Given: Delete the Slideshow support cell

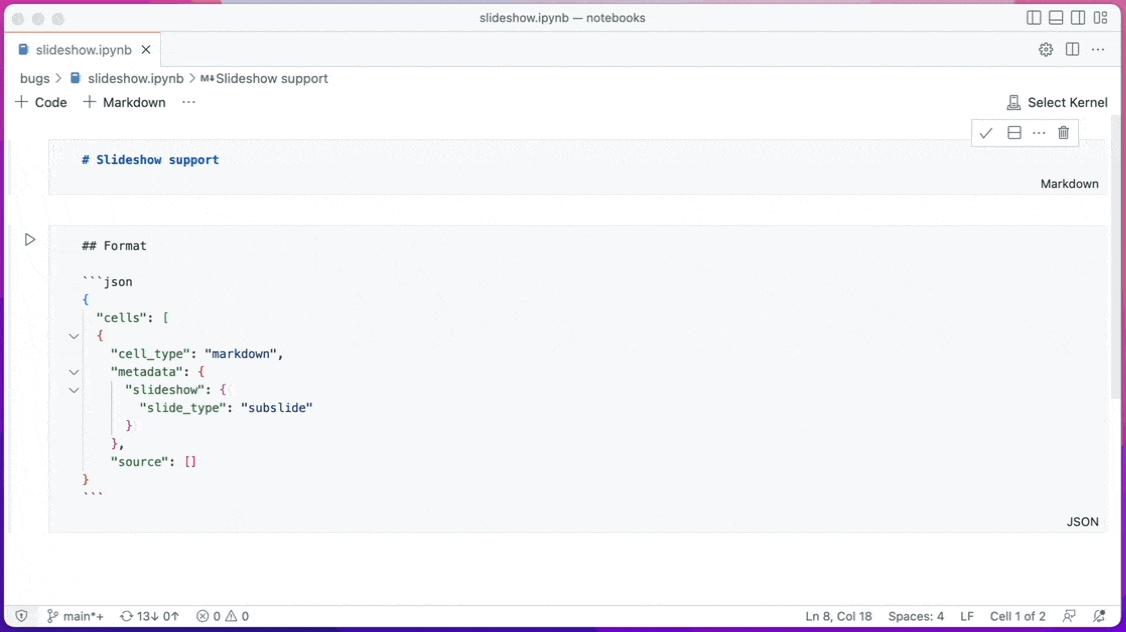Looking at the screenshot, I should click(x=1063, y=132).
